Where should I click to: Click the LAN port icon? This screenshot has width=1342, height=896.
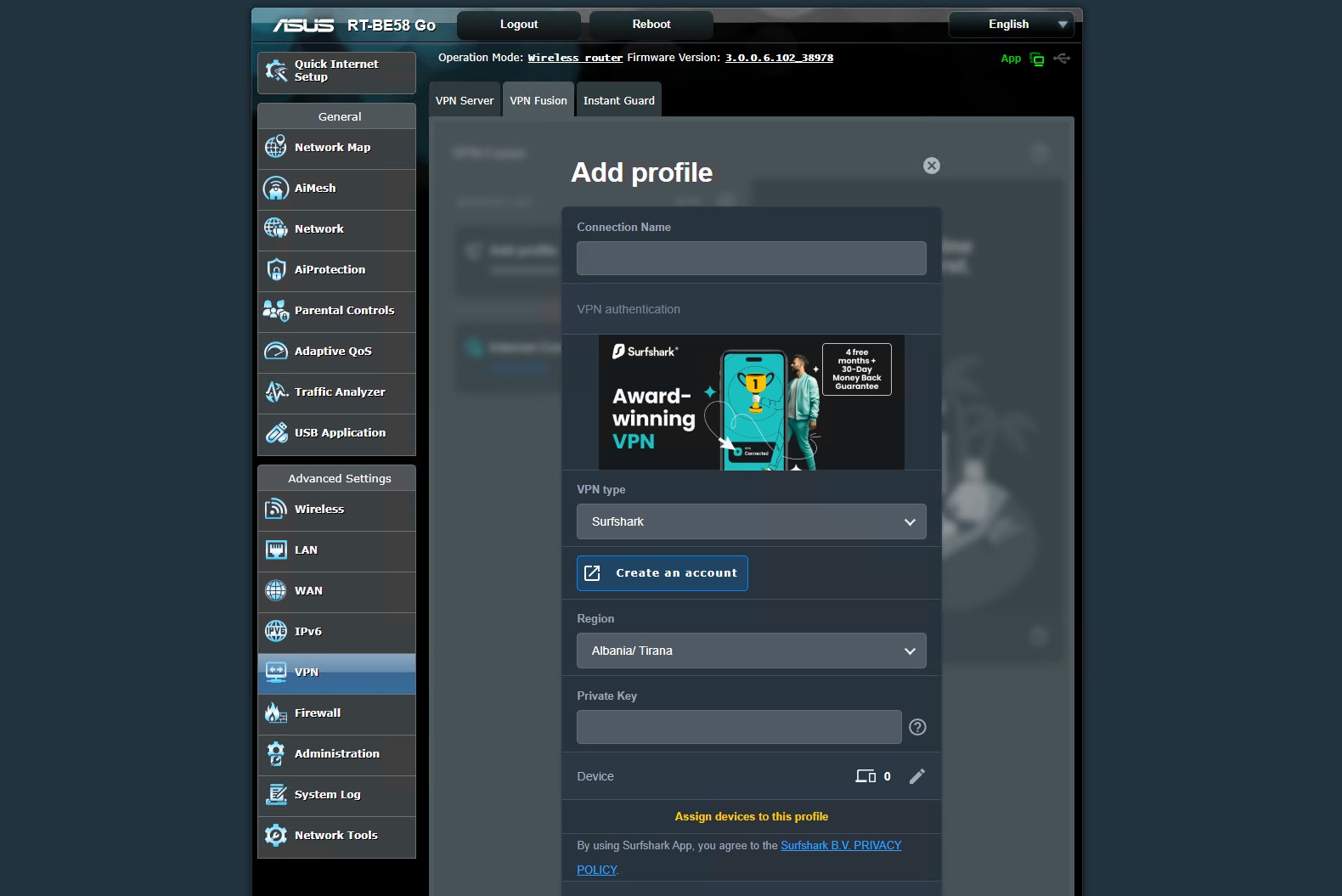point(276,549)
